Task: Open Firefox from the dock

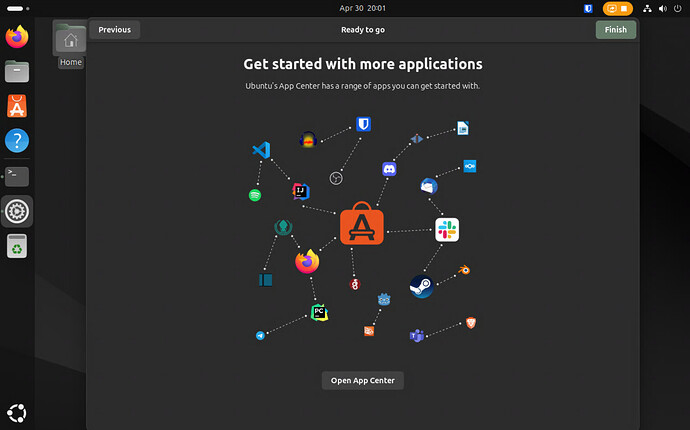Action: pos(17,37)
